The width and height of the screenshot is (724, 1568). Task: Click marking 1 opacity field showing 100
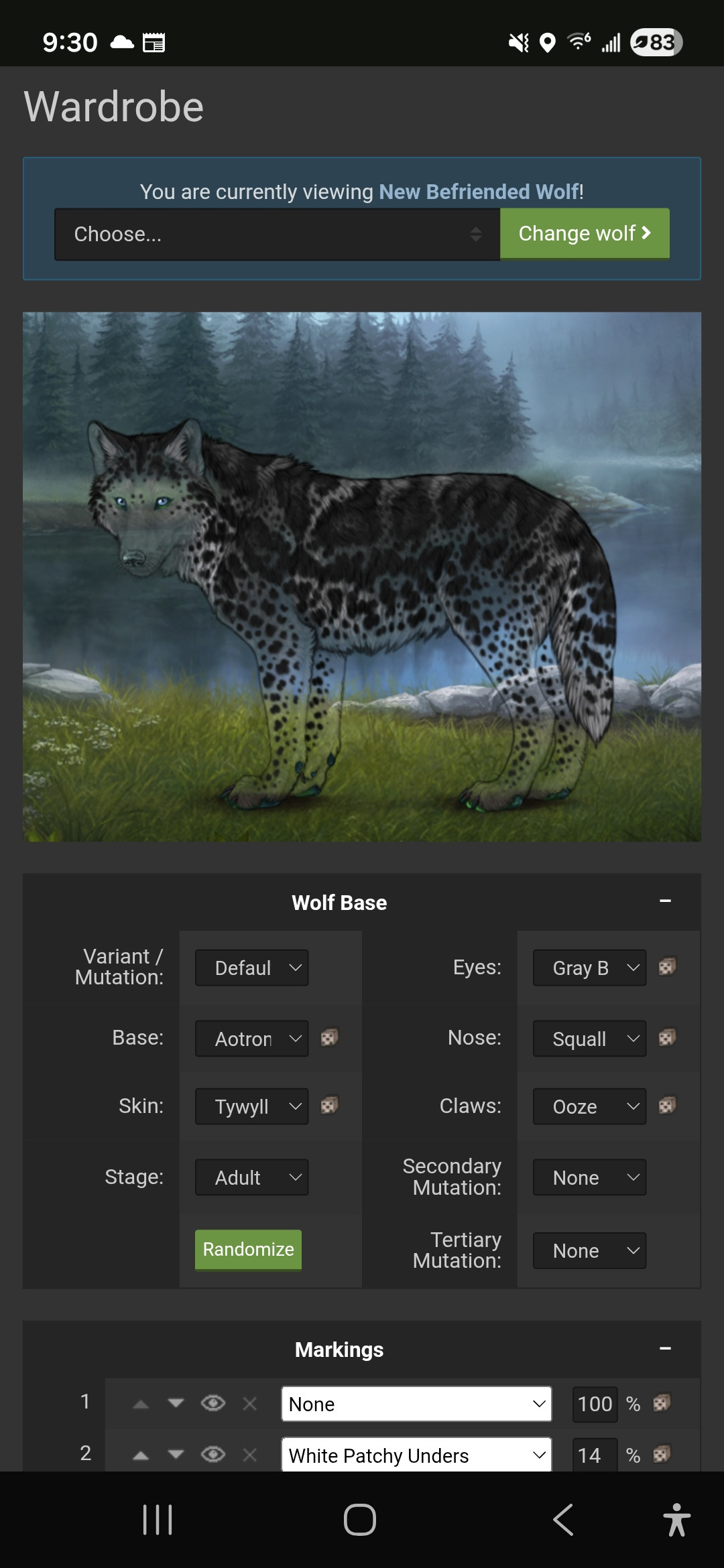(595, 1404)
